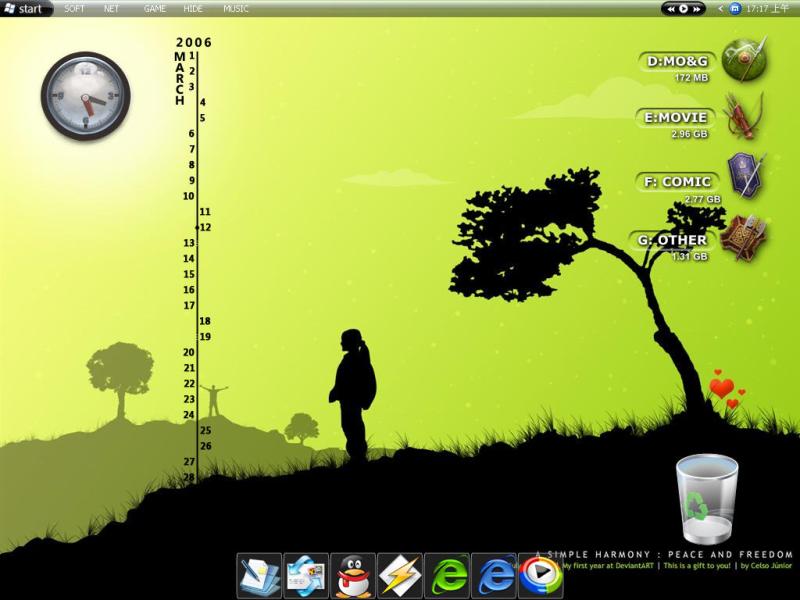Viewport: 800px width, 600px height.
Task: Select day 21 on the calendar
Action: 189,368
